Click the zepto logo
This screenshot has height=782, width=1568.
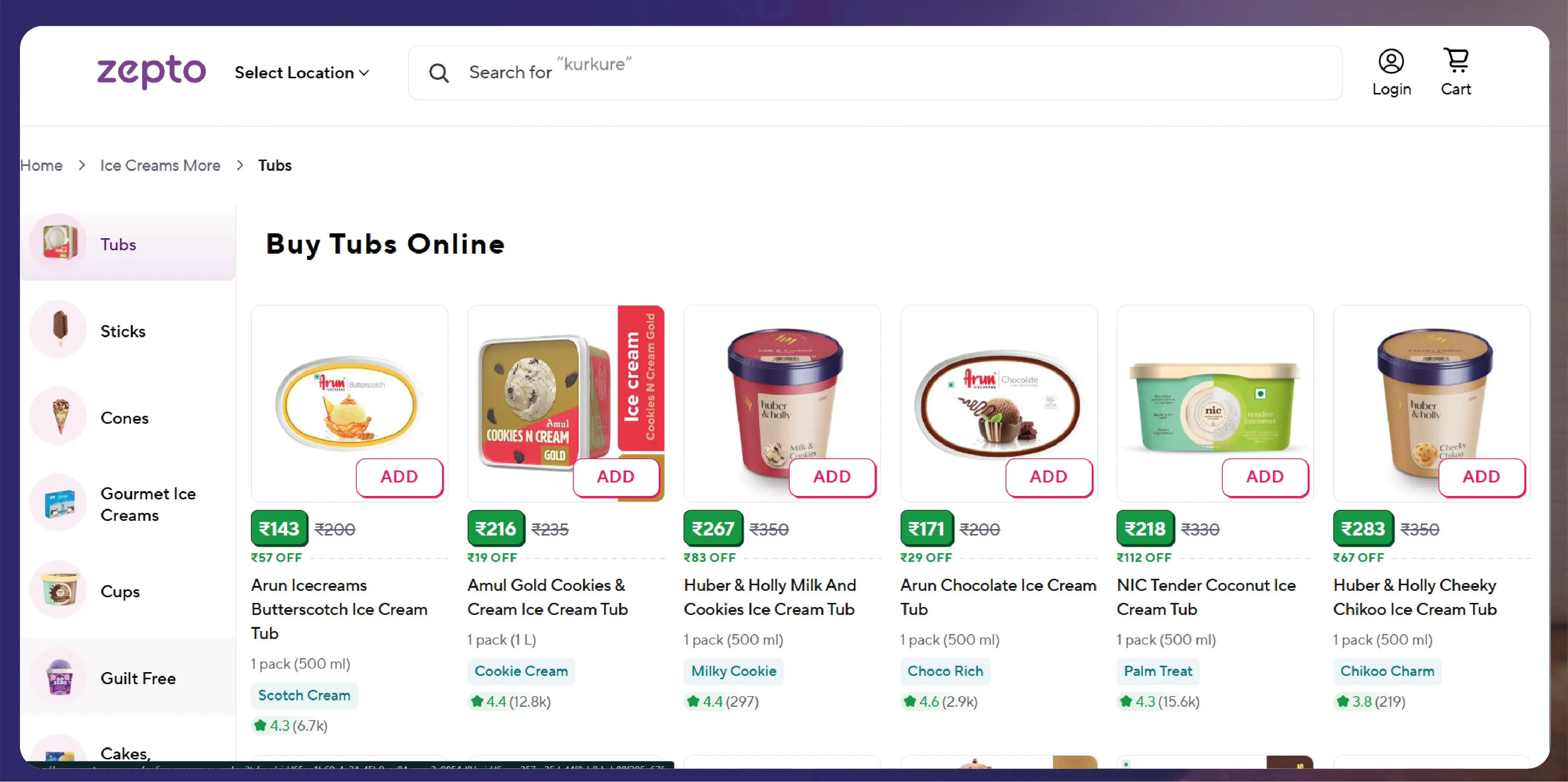coord(152,71)
